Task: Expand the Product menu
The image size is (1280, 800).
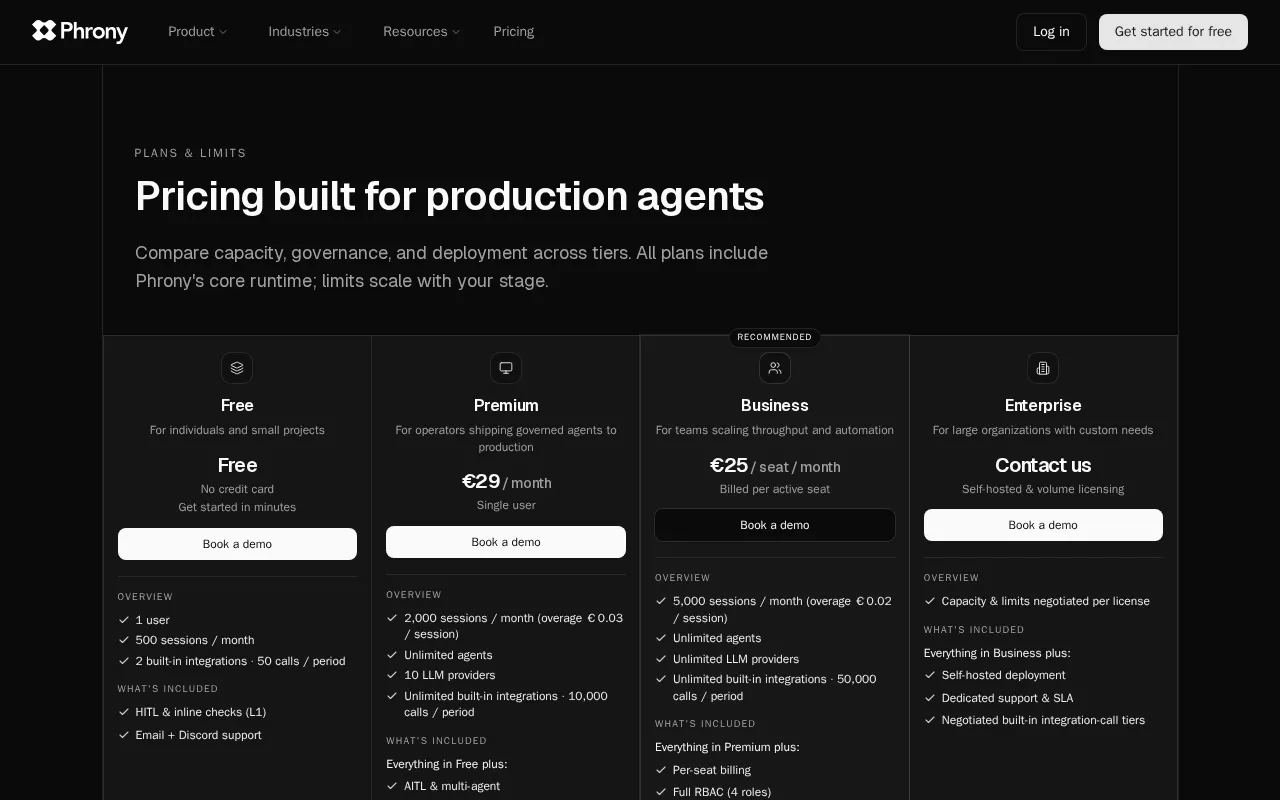Action: [x=197, y=32]
